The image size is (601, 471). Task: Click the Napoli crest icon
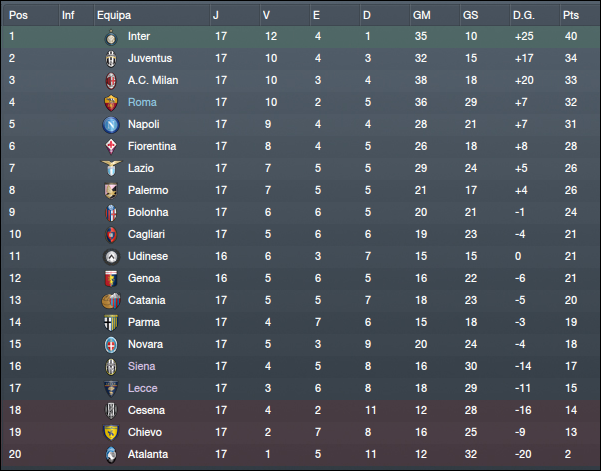coord(111,125)
